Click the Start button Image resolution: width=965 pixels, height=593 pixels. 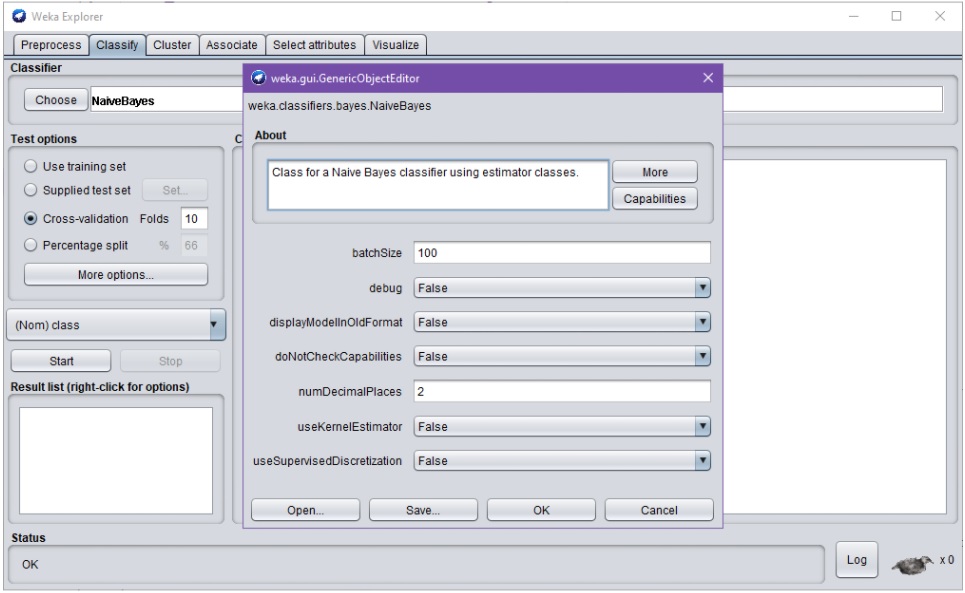click(x=61, y=361)
